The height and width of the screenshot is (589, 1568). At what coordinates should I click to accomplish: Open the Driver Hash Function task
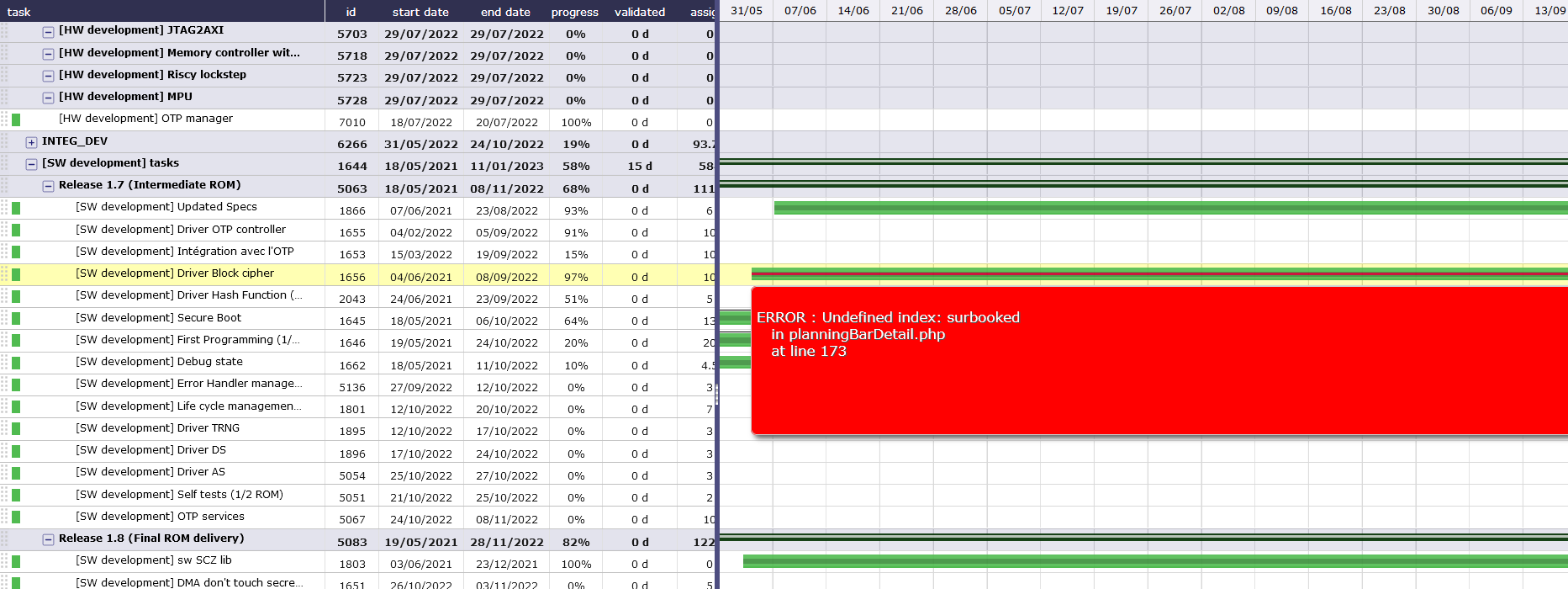[188, 295]
